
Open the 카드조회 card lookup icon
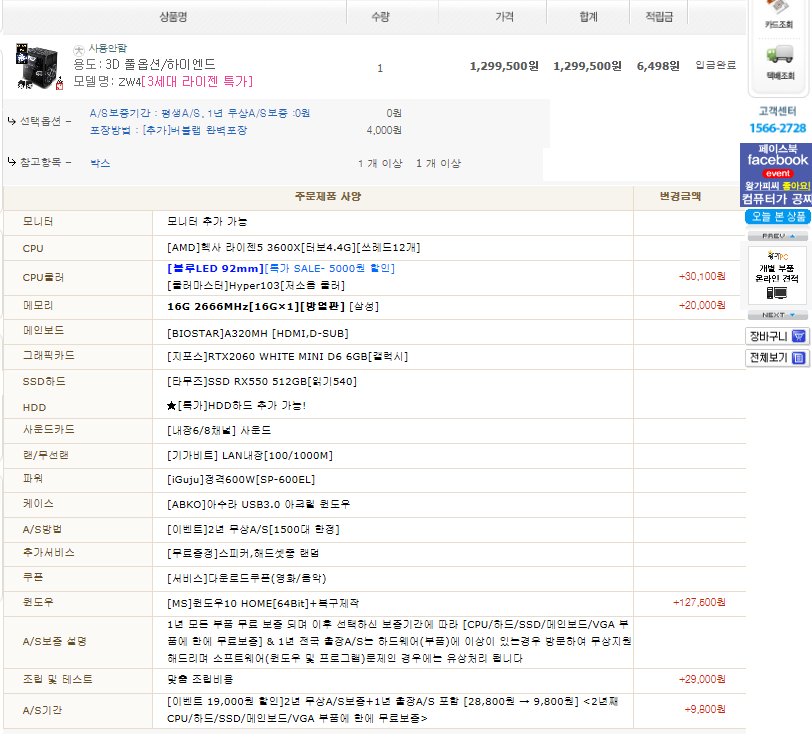coord(778,14)
